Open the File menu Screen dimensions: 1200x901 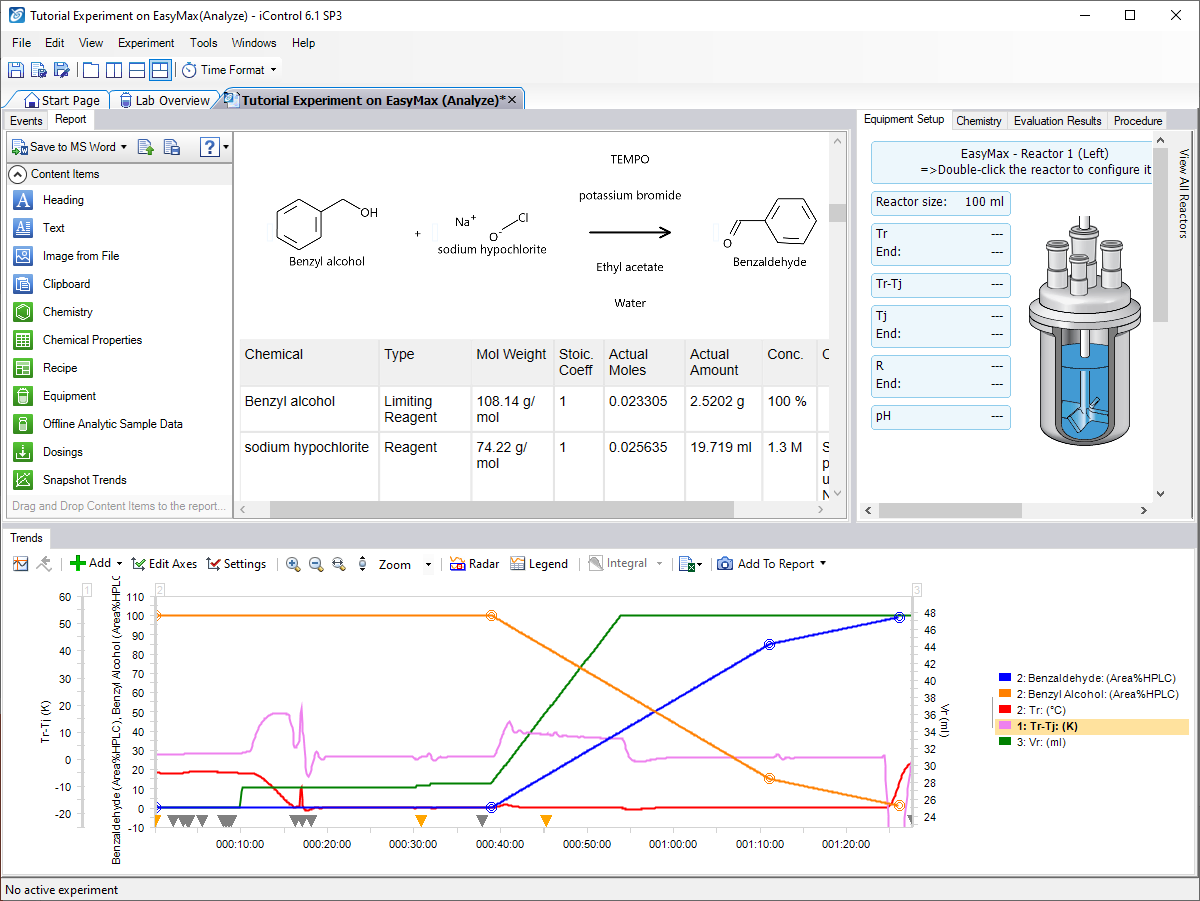coord(22,43)
